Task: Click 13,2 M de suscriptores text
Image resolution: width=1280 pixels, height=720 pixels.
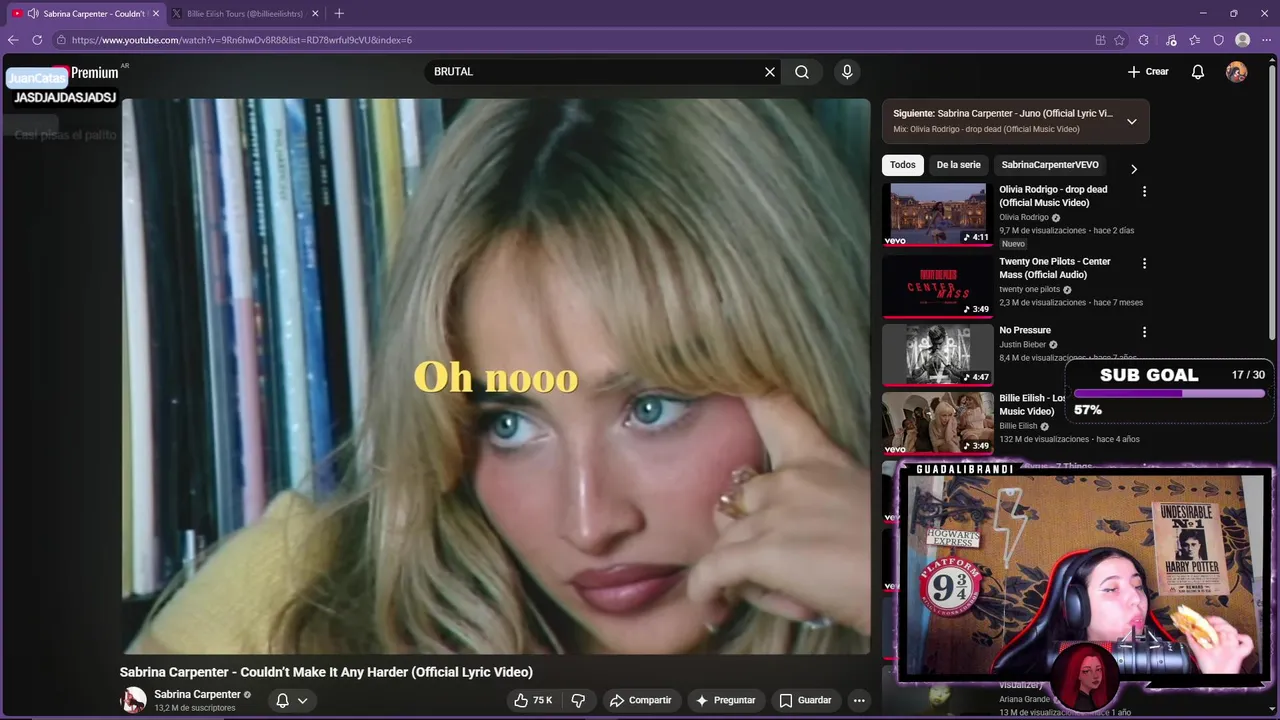Action: tap(195, 708)
